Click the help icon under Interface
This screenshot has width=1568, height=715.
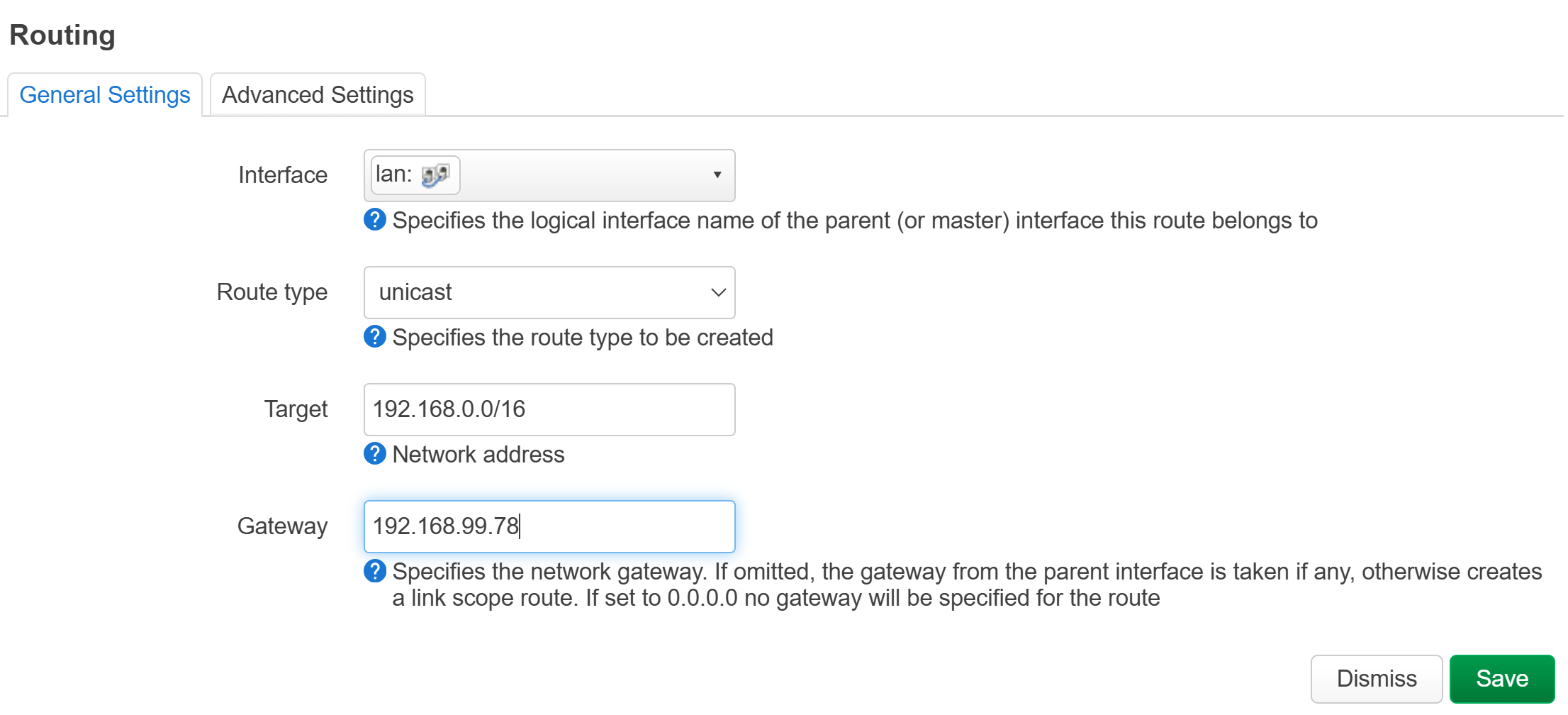375,220
